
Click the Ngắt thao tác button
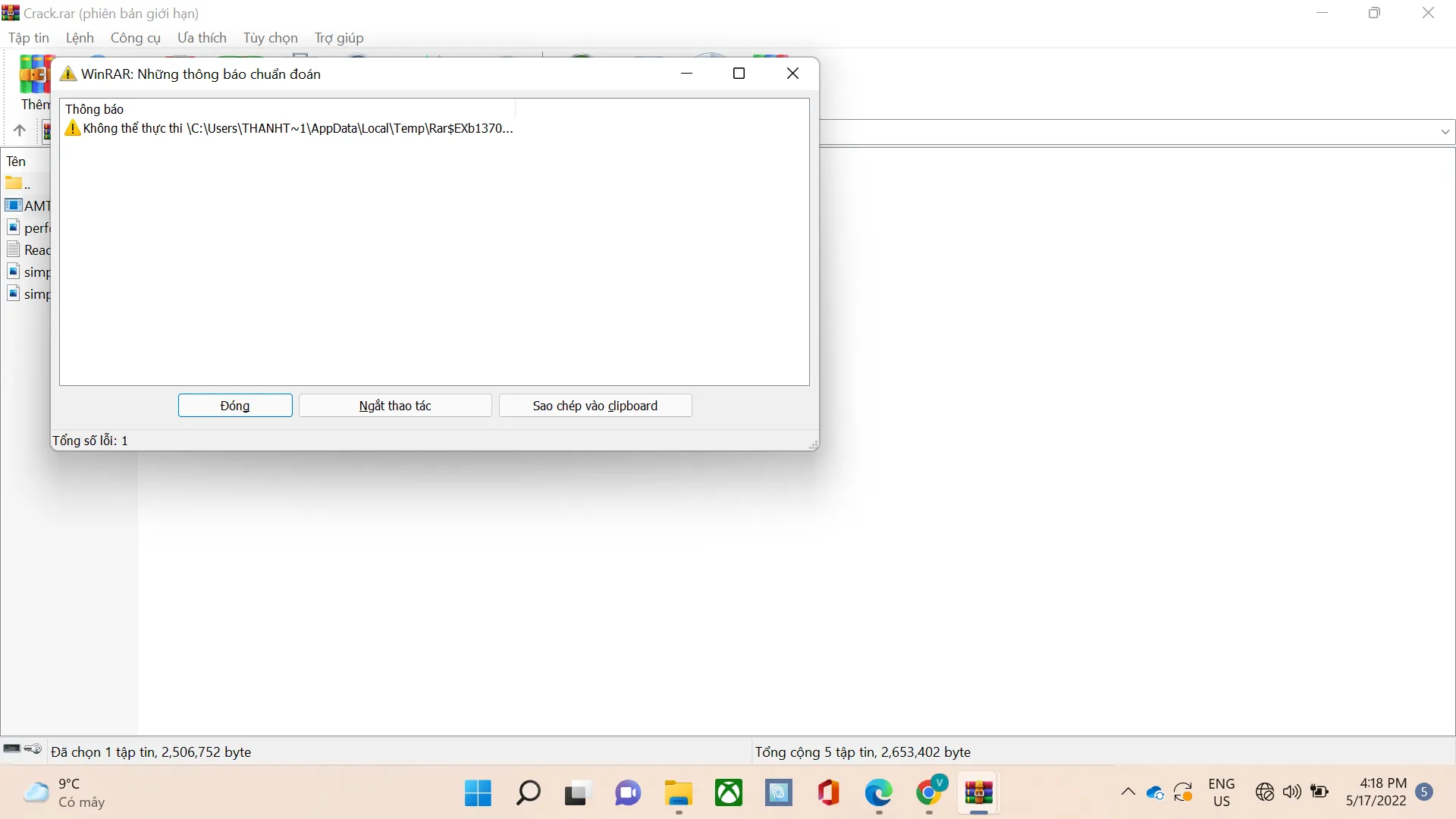[x=395, y=406]
